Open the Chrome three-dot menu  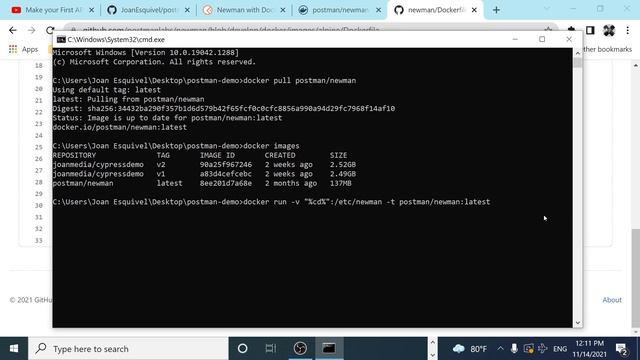tap(627, 30)
